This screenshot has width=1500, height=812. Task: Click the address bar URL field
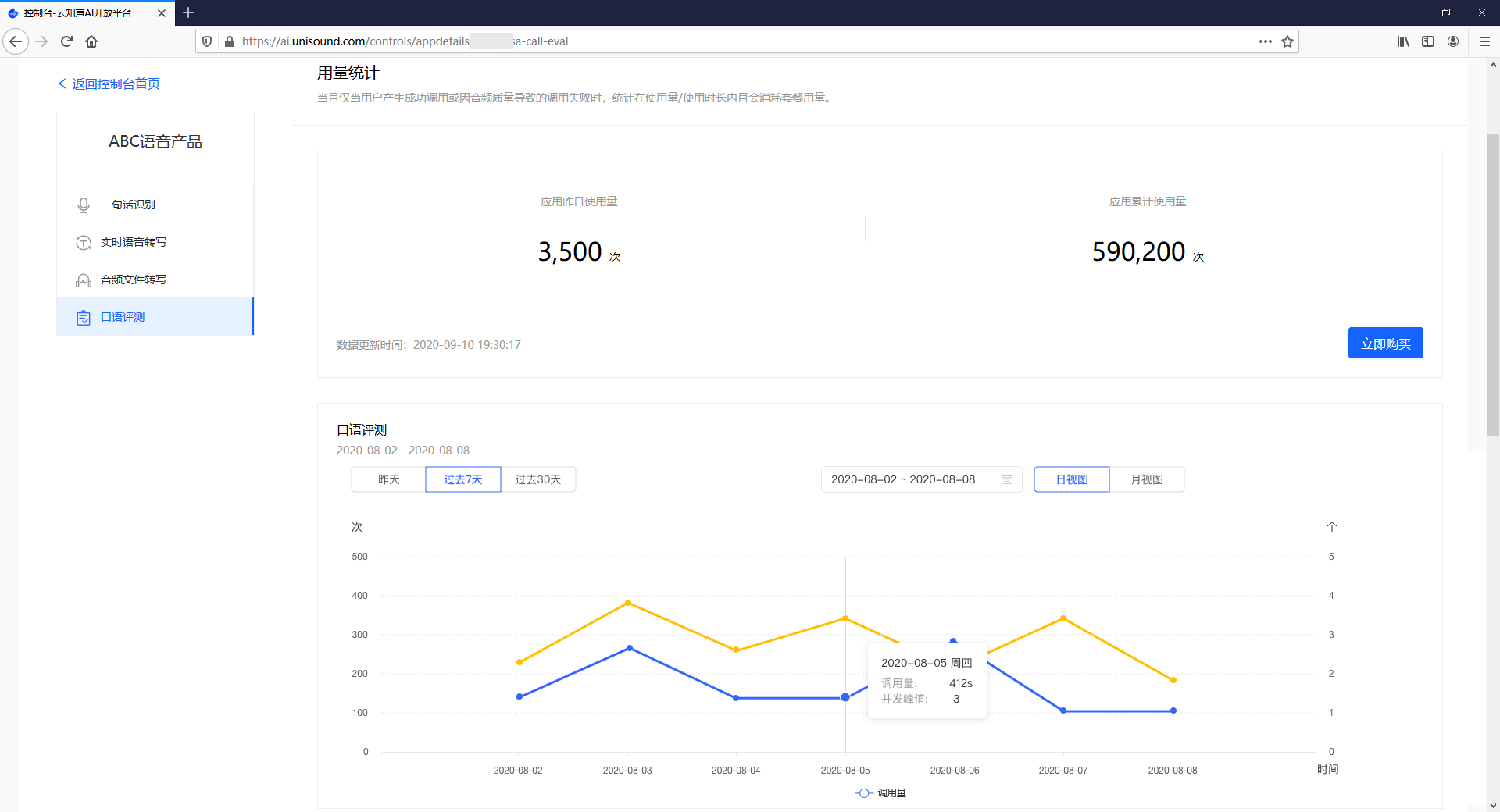[746, 41]
